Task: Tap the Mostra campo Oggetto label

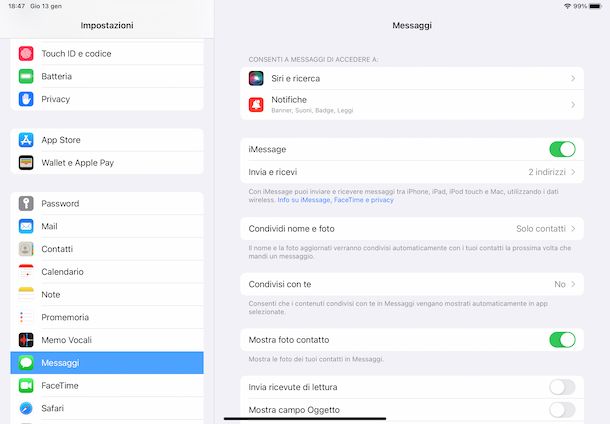Action: coord(294,410)
